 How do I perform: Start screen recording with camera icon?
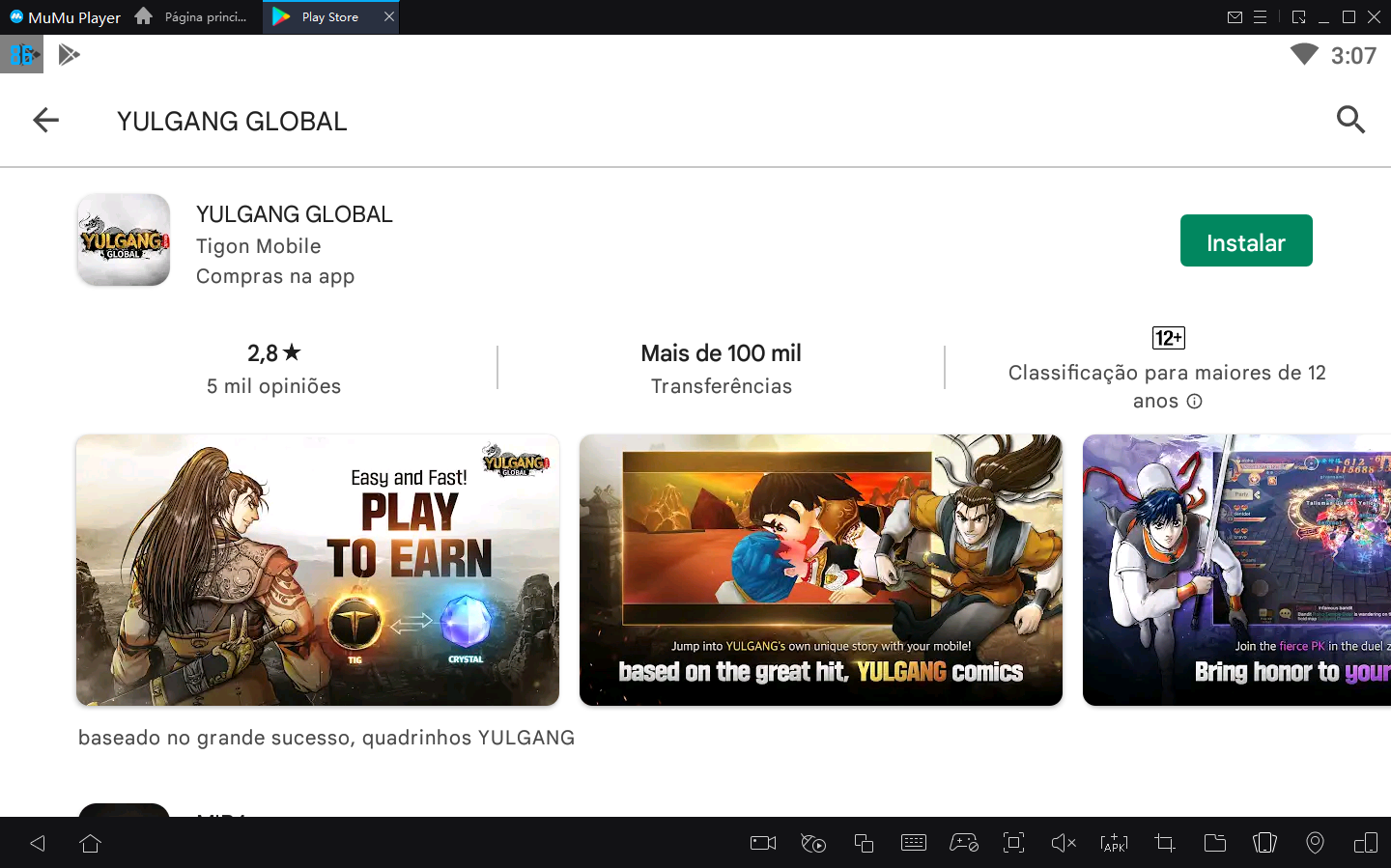(x=763, y=843)
